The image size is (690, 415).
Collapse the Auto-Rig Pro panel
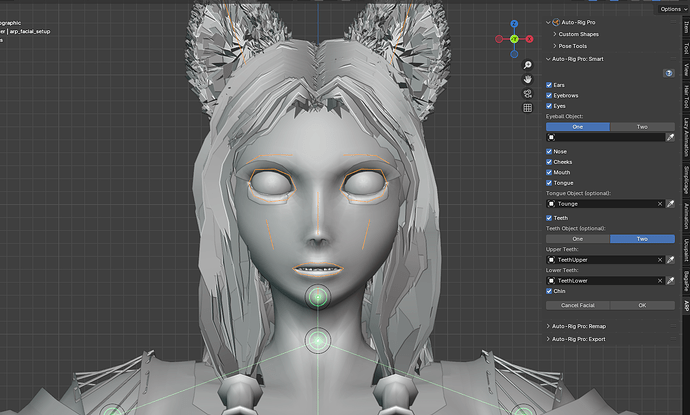click(548, 22)
